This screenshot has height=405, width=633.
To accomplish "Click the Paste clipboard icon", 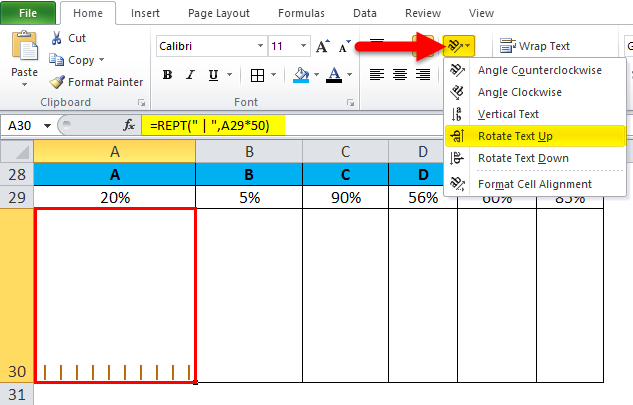I will pyautogui.click(x=25, y=46).
